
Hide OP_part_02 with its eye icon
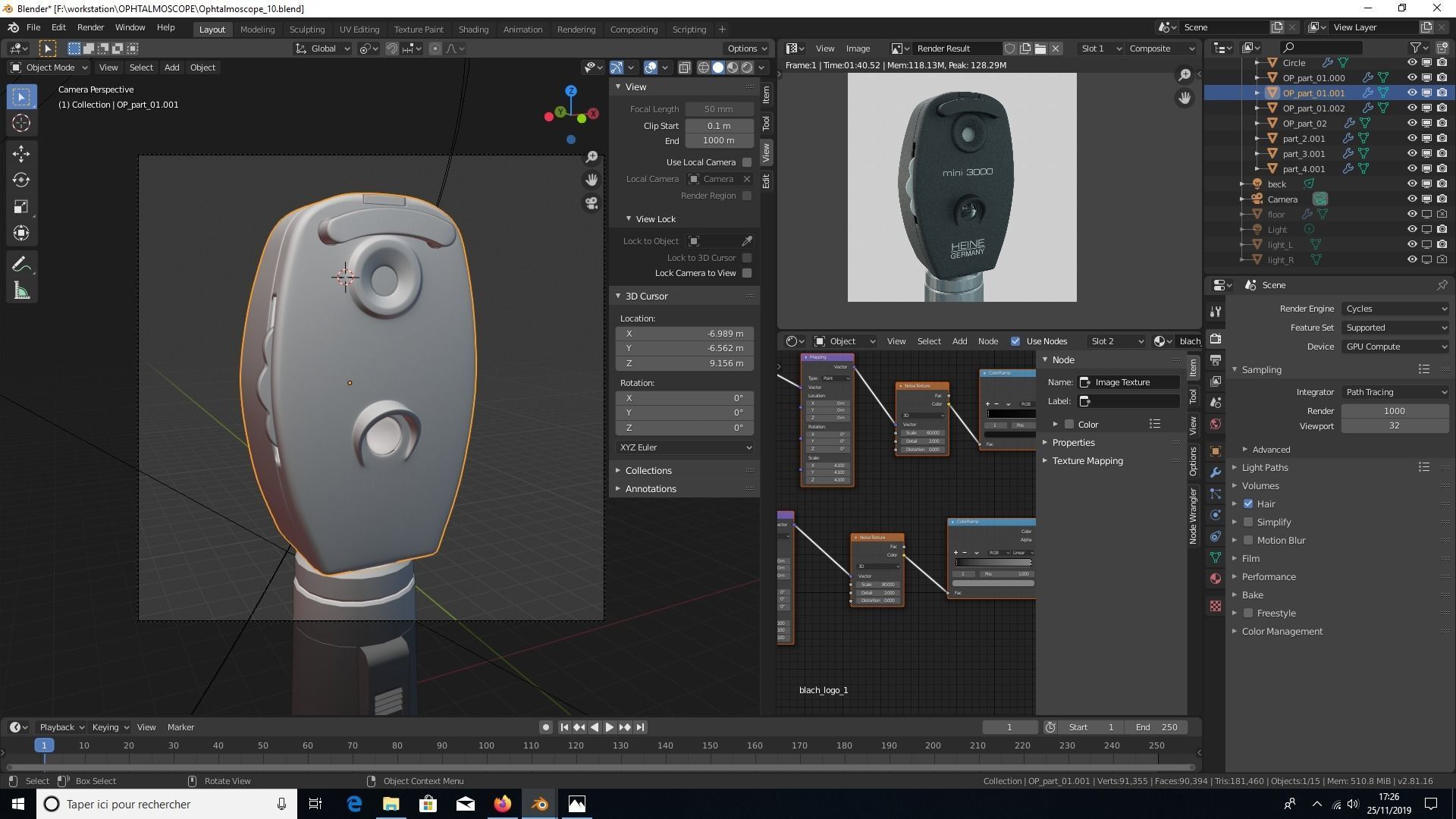[x=1412, y=123]
